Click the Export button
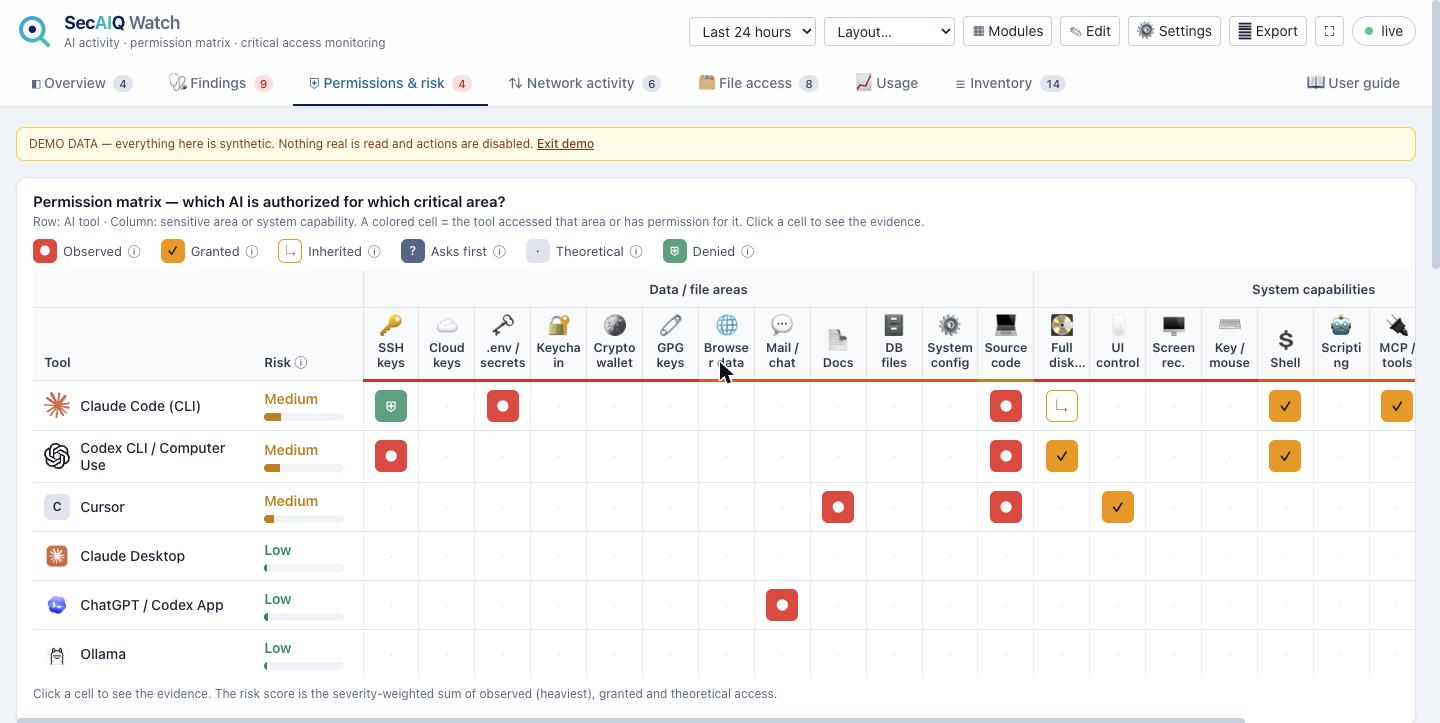 point(1267,31)
